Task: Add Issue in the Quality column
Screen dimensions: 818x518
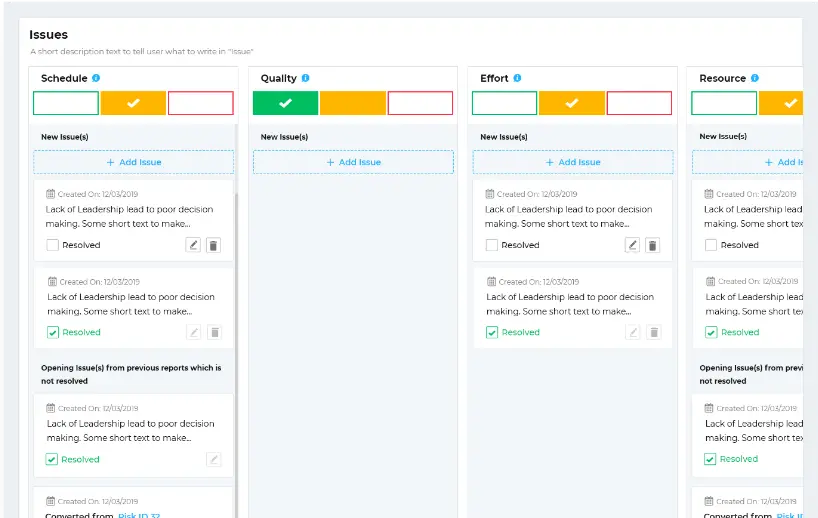Action: click(x=353, y=162)
